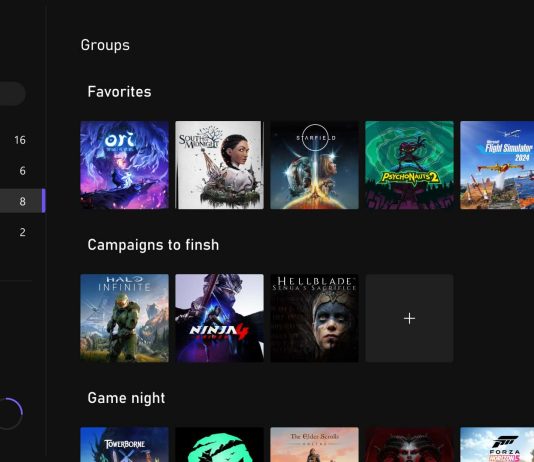Select the sidebar item showing 6

point(22,171)
